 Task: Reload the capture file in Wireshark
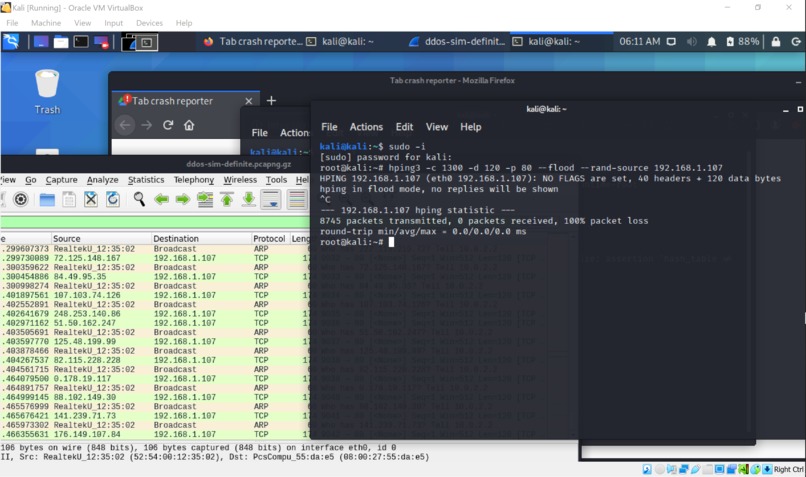pos(113,199)
